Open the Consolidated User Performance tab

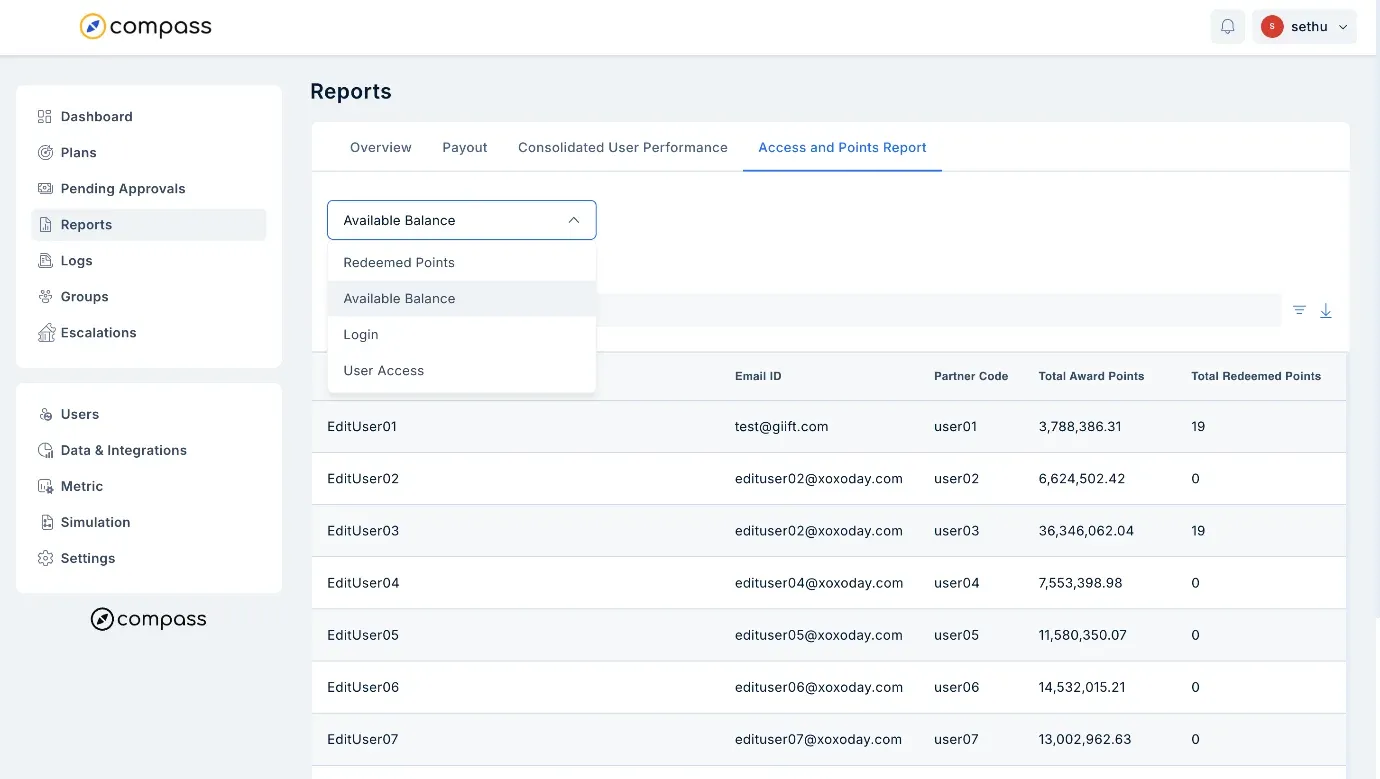tap(623, 148)
